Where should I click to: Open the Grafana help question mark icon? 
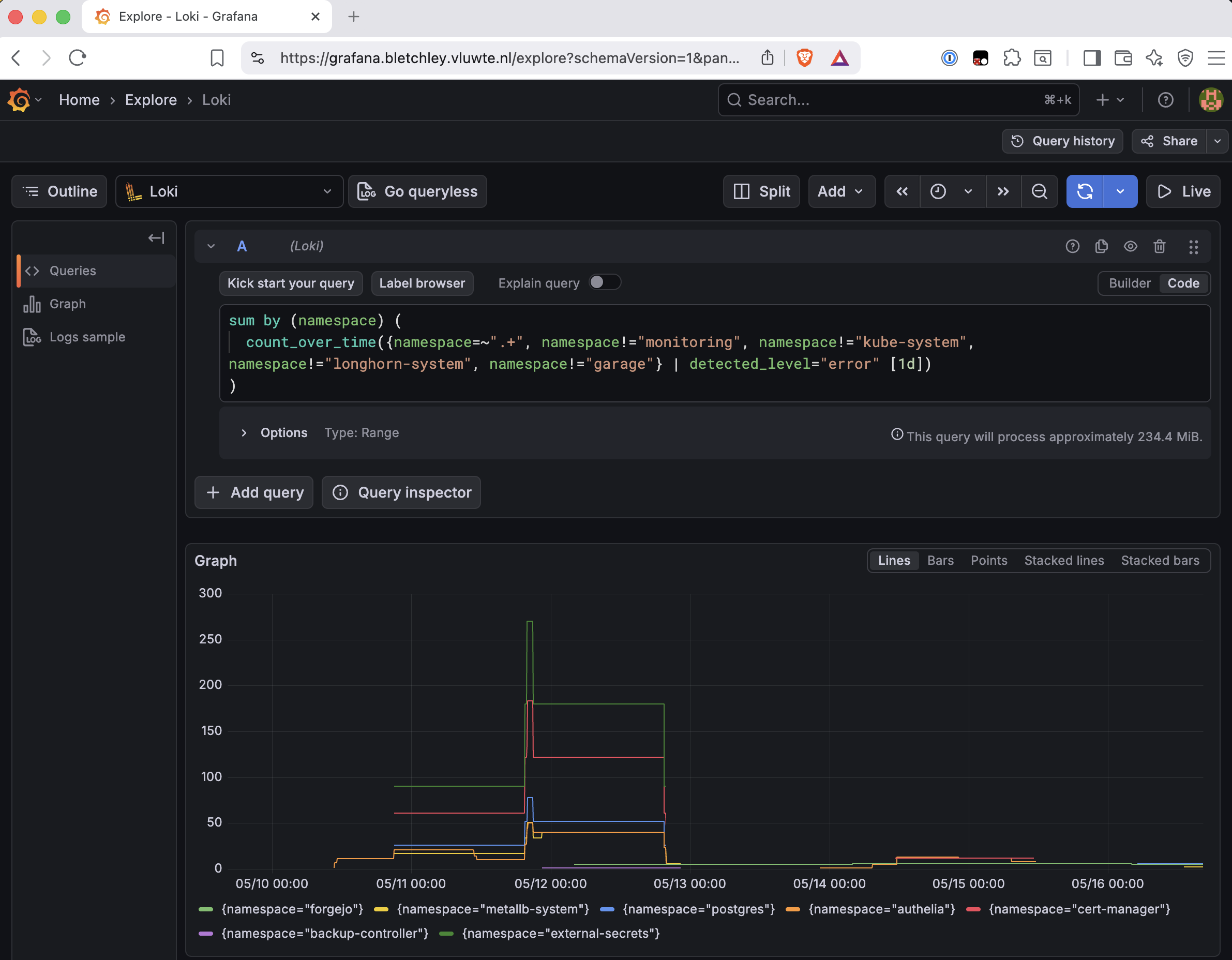point(1165,100)
